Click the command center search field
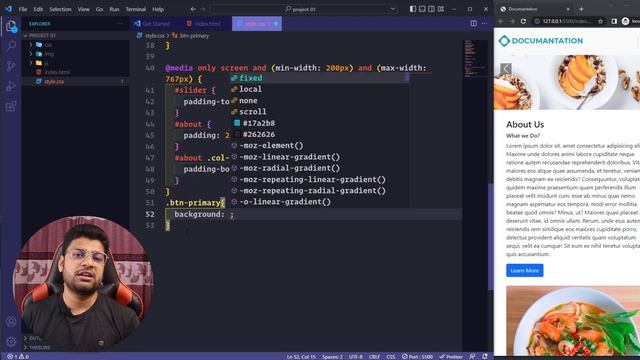Screen dimensions: 640x360 point(304,9)
